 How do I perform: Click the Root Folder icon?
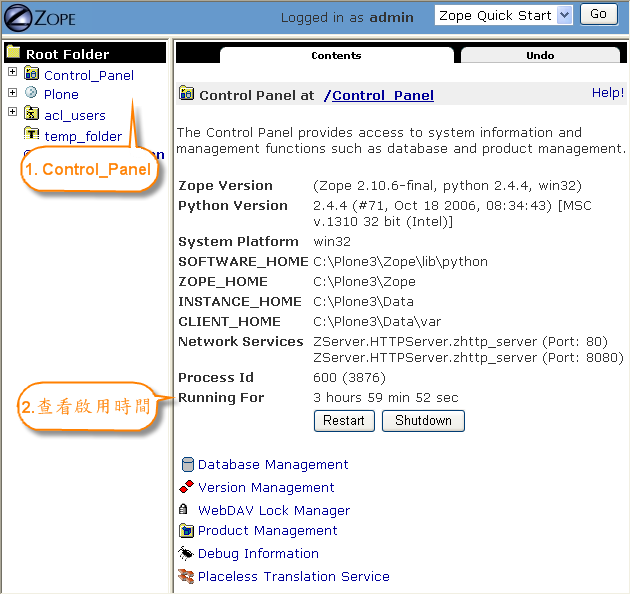click(13, 51)
